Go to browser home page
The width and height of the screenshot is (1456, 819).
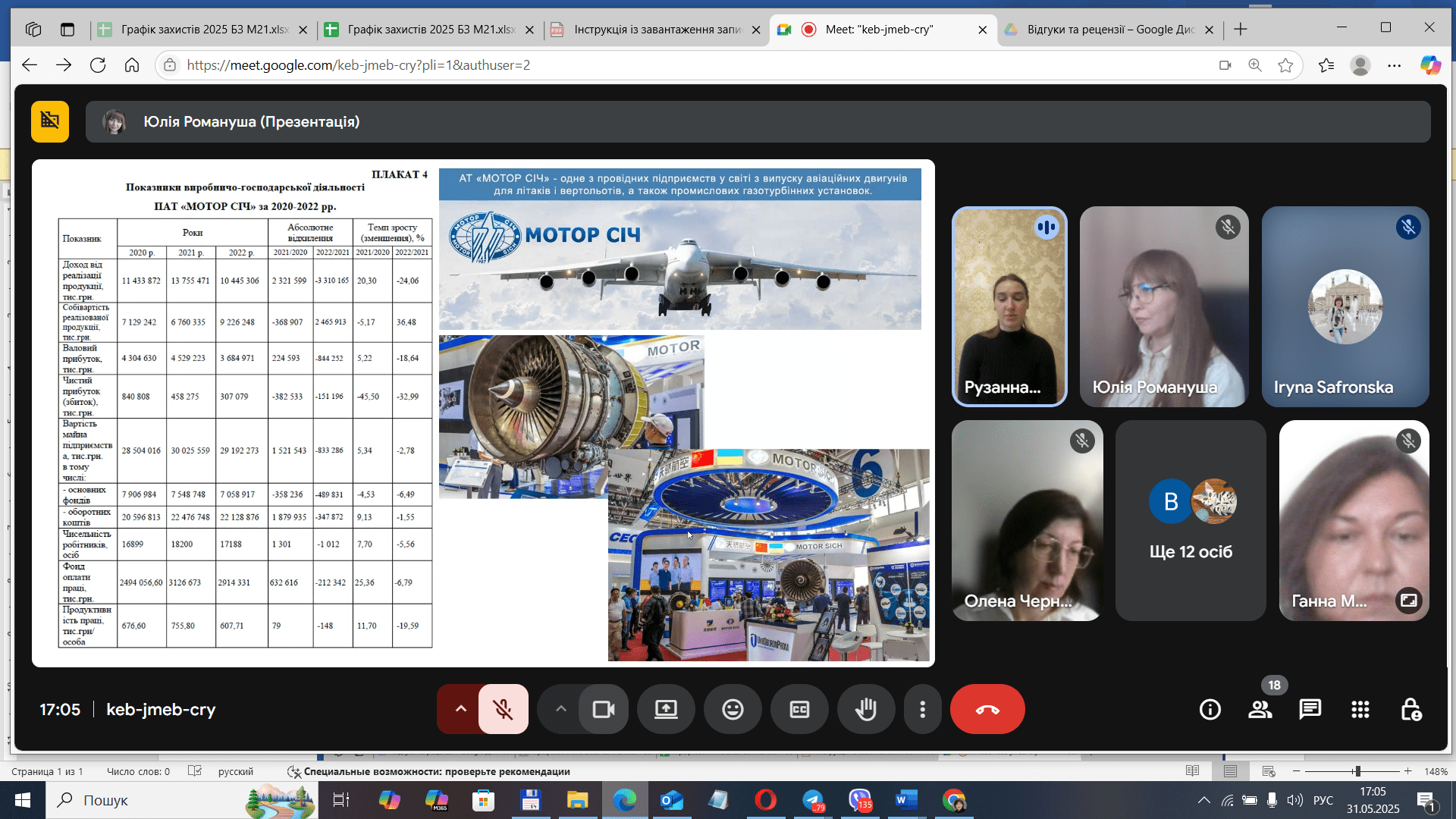(x=132, y=65)
